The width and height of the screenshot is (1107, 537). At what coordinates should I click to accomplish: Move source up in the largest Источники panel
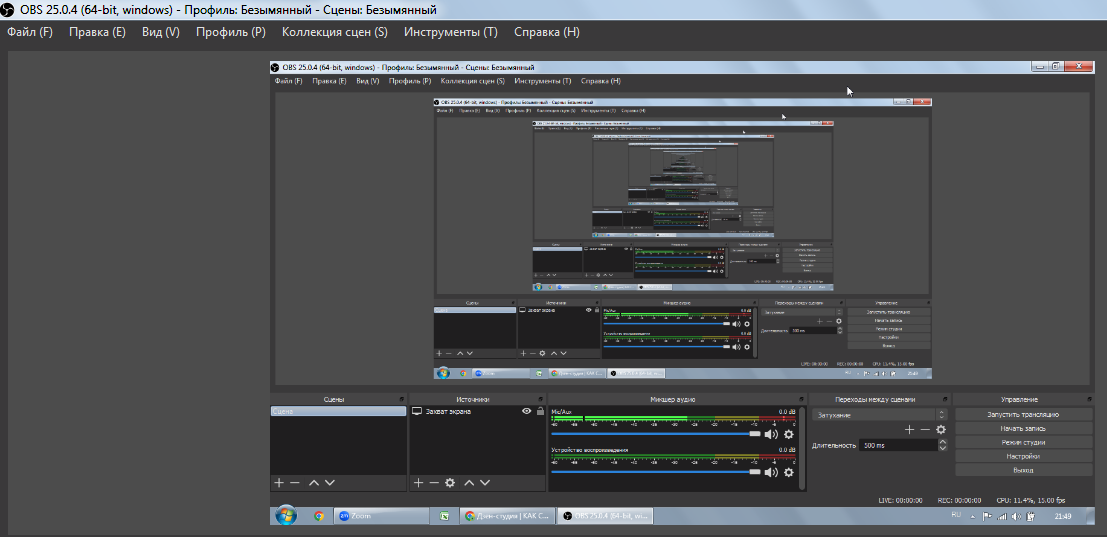(468, 483)
